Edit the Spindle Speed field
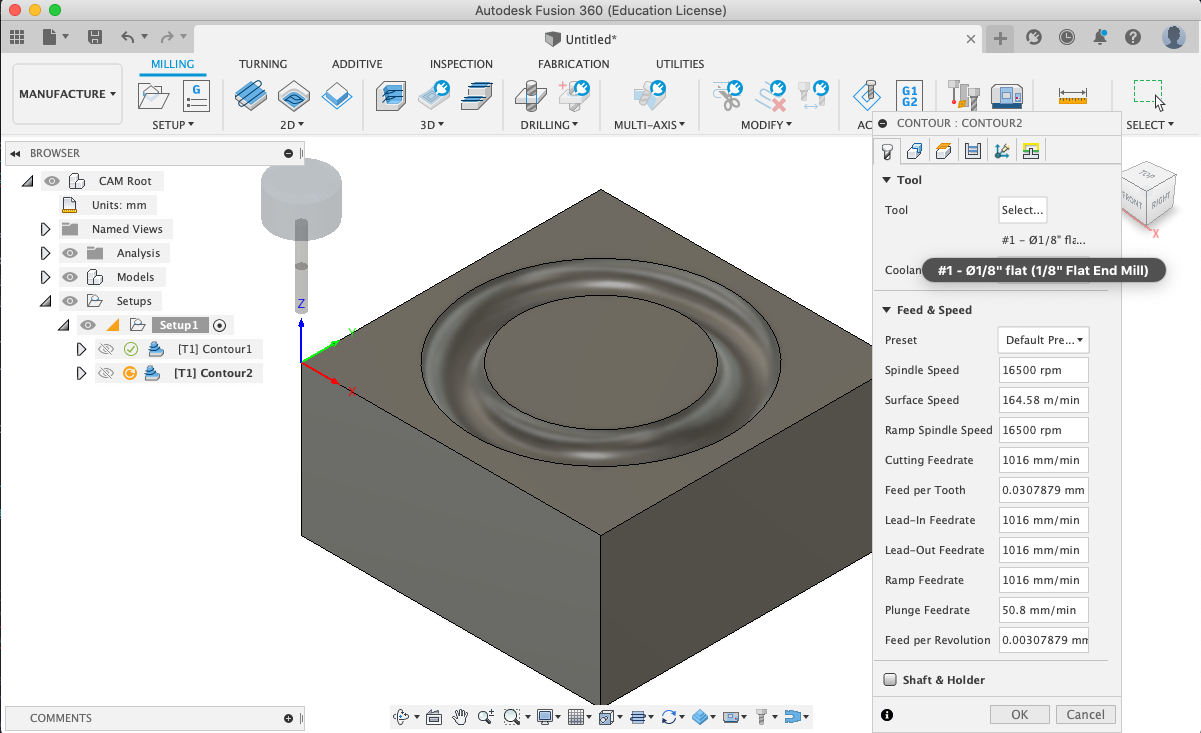The height and width of the screenshot is (733, 1201). click(x=1043, y=370)
